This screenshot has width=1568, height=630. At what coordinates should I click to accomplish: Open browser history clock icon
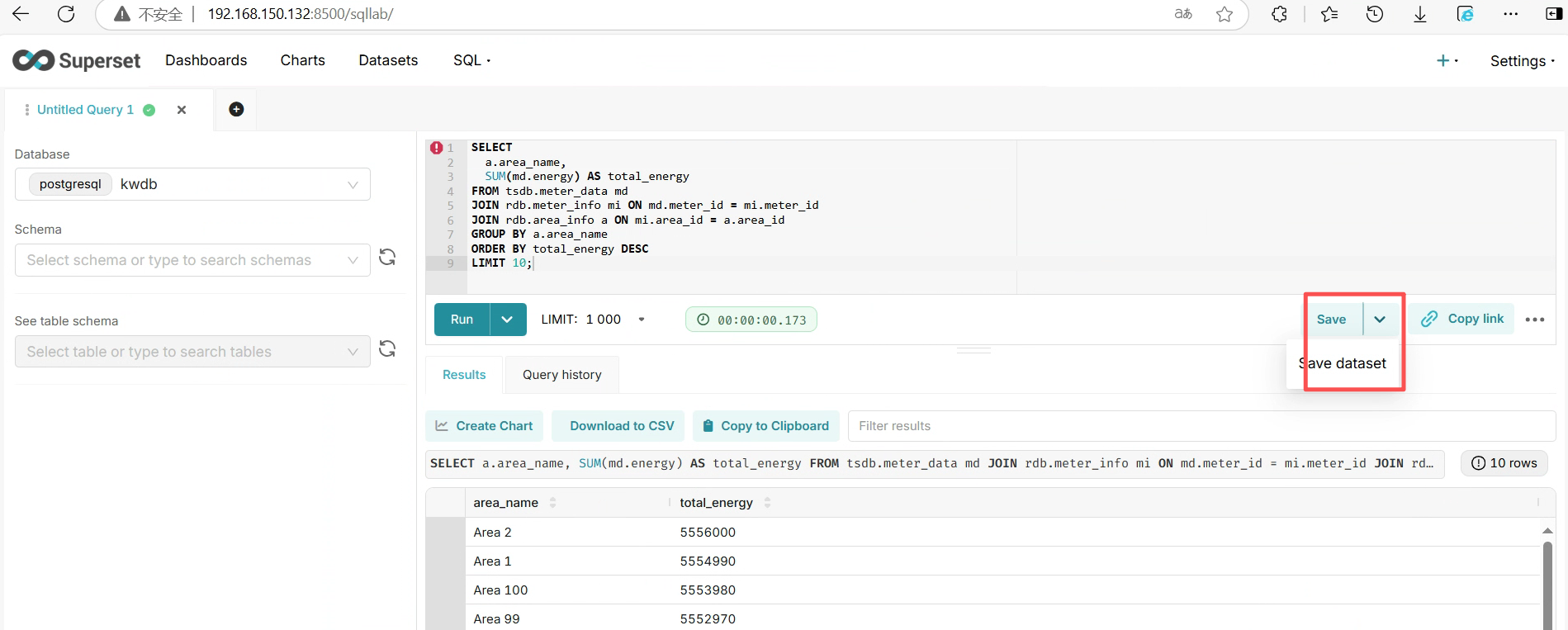pyautogui.click(x=1375, y=14)
